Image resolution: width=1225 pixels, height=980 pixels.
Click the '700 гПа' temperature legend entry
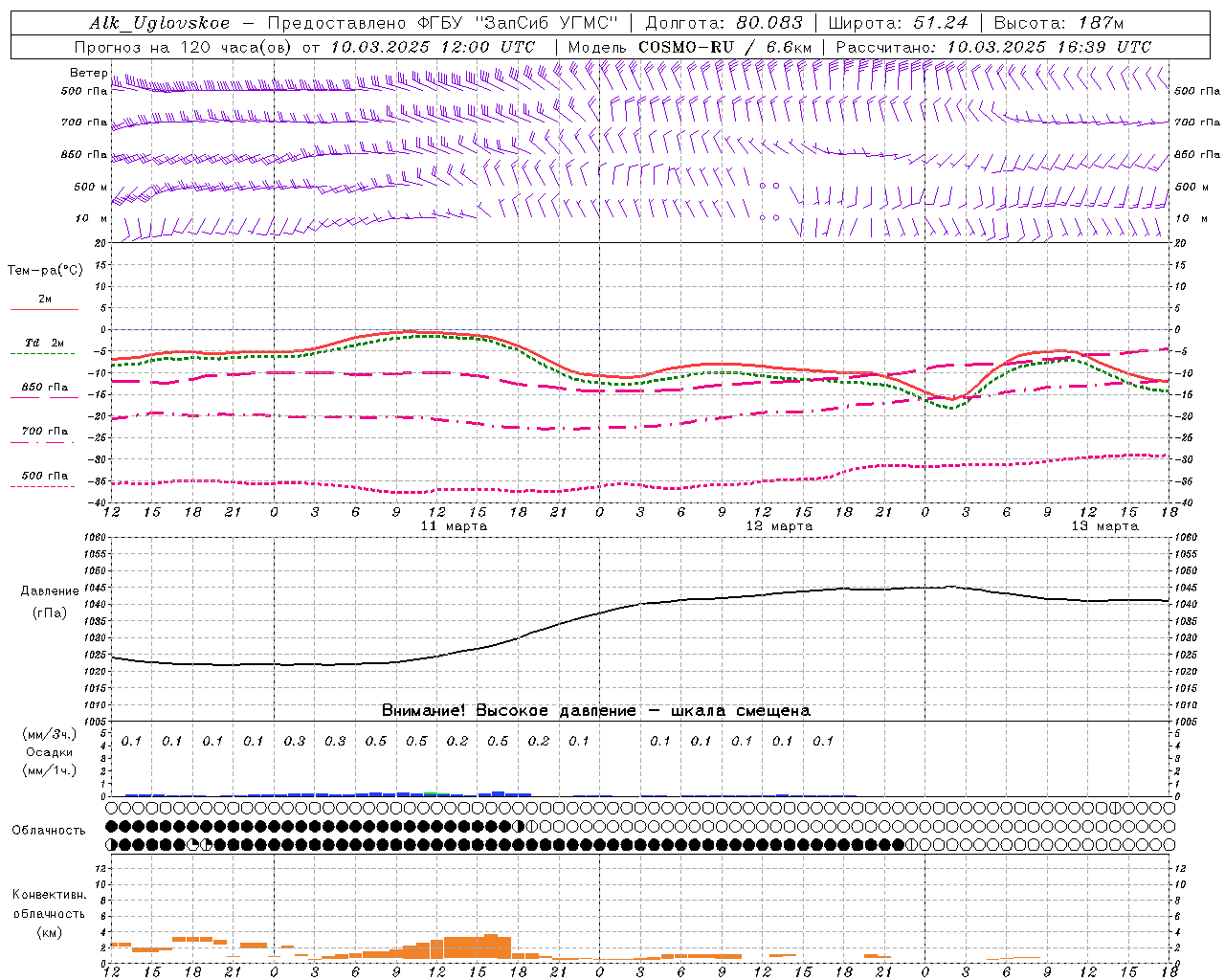(44, 432)
